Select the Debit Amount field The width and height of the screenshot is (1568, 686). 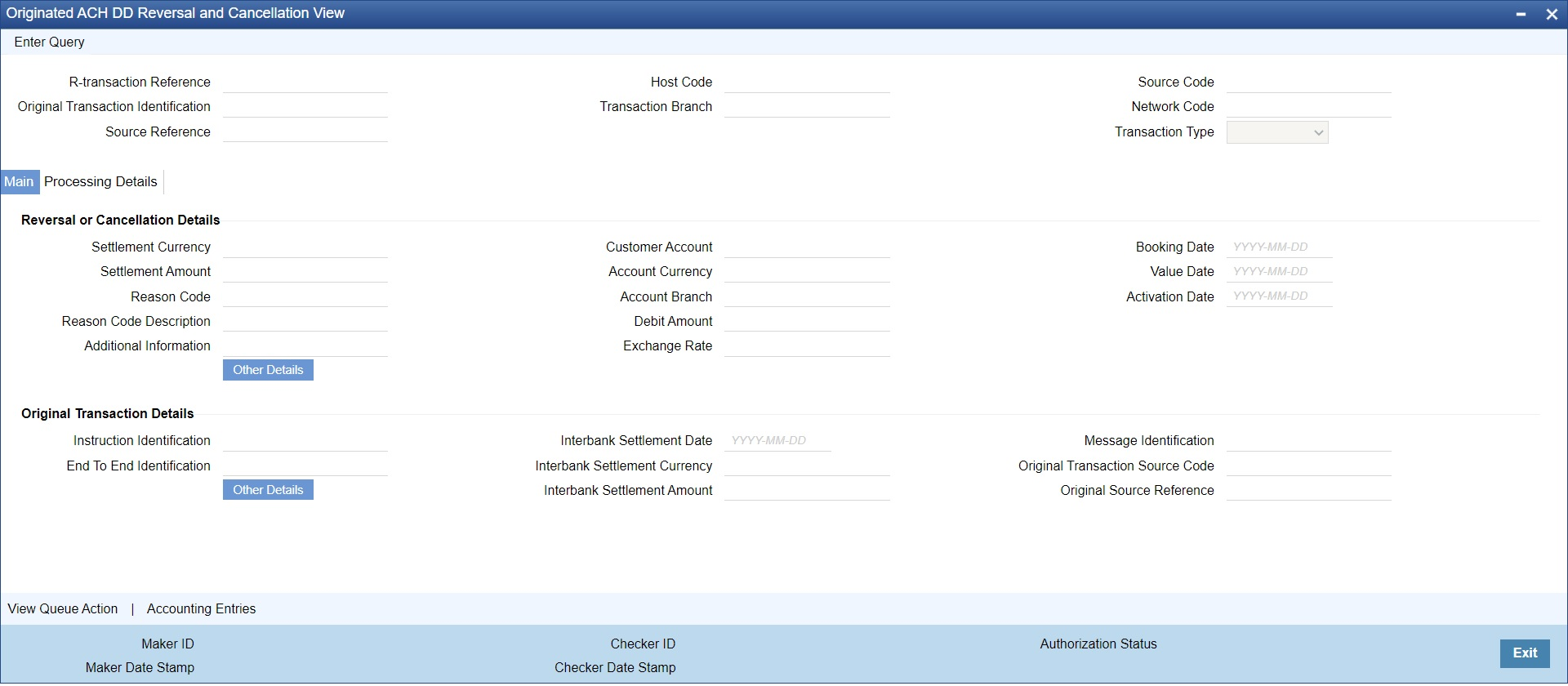(x=807, y=322)
